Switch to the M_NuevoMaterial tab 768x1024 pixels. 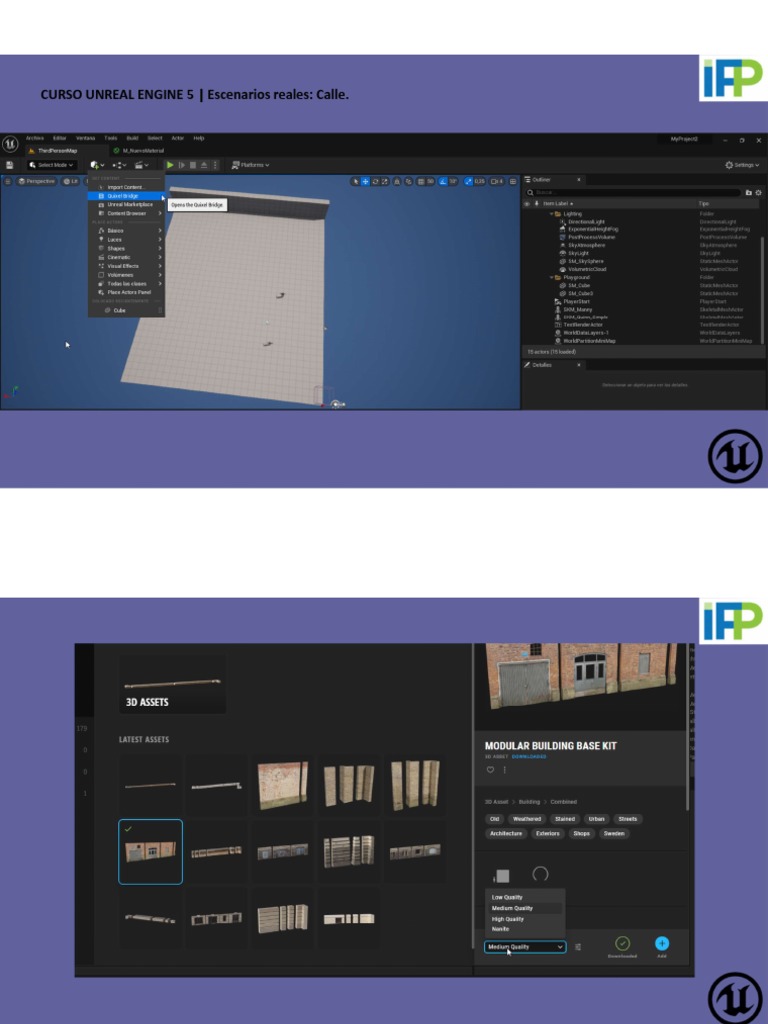tap(138, 151)
